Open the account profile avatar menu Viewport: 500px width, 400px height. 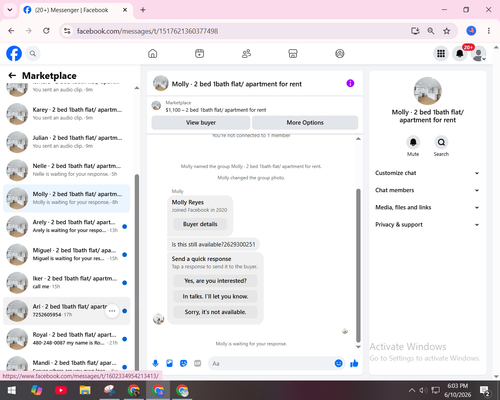coord(479,54)
